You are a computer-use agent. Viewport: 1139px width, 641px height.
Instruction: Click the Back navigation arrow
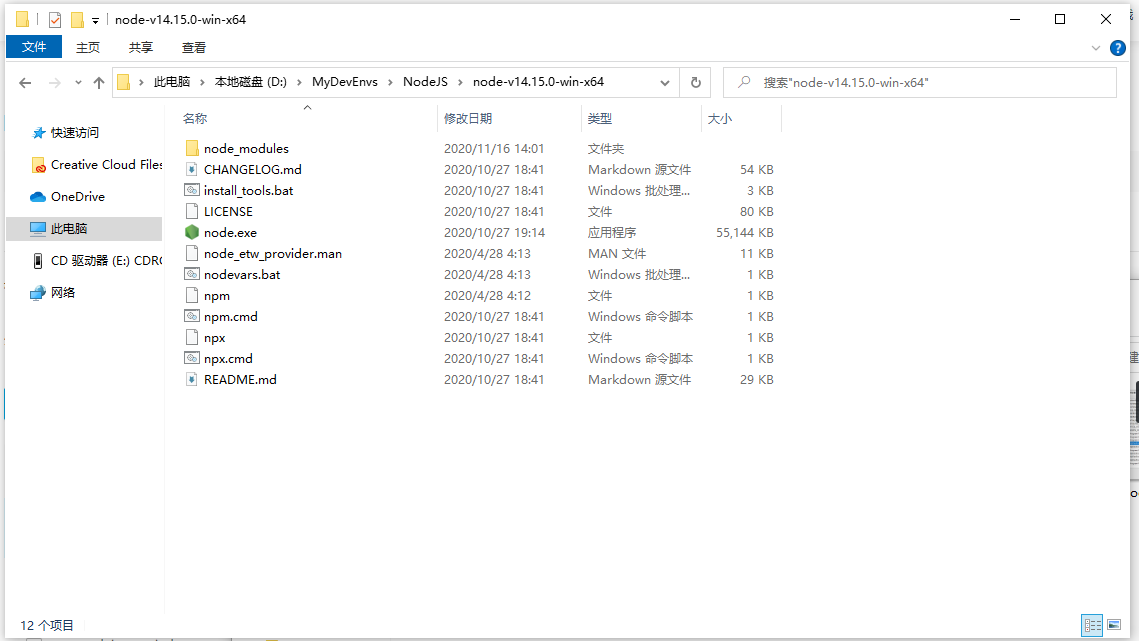tap(25, 83)
